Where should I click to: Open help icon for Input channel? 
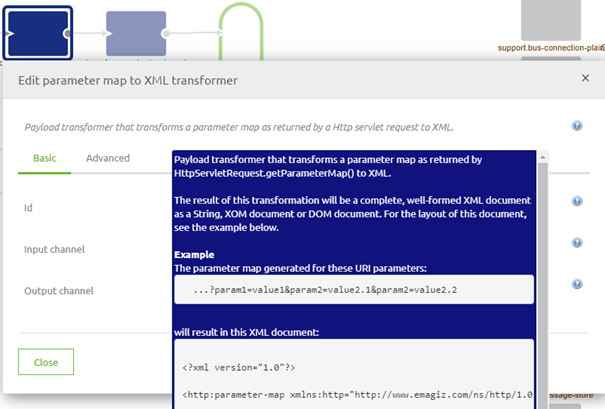click(x=577, y=243)
